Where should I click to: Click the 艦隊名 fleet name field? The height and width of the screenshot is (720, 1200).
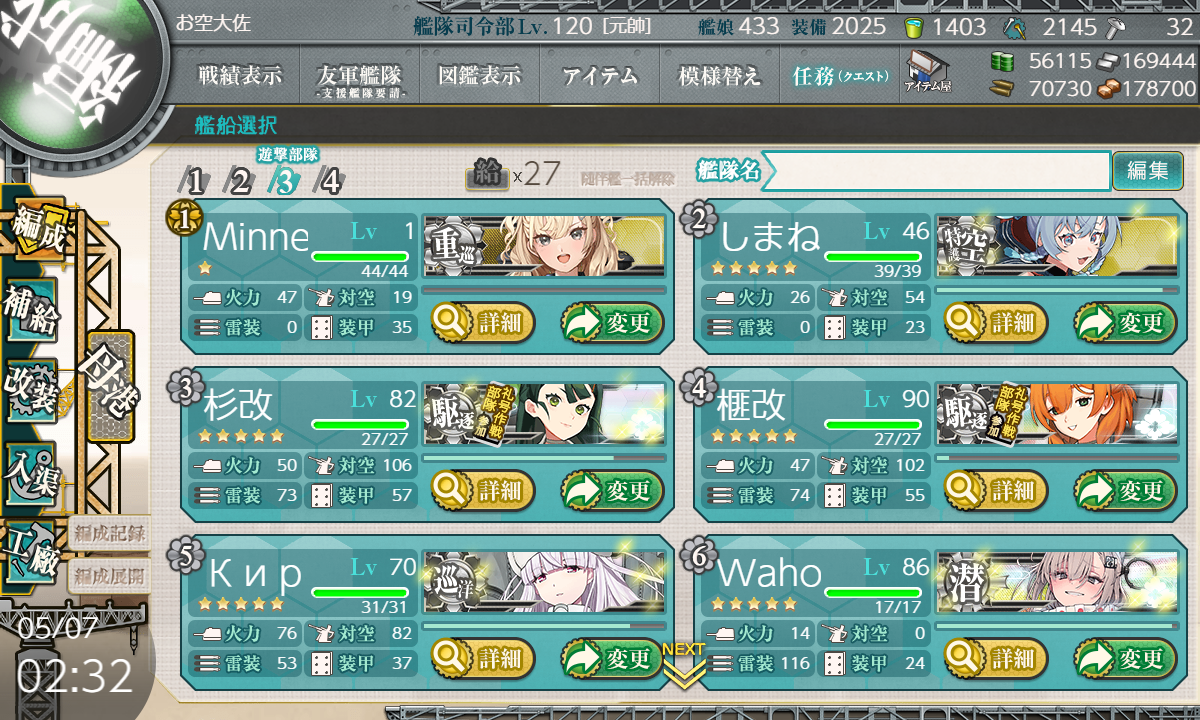[936, 171]
